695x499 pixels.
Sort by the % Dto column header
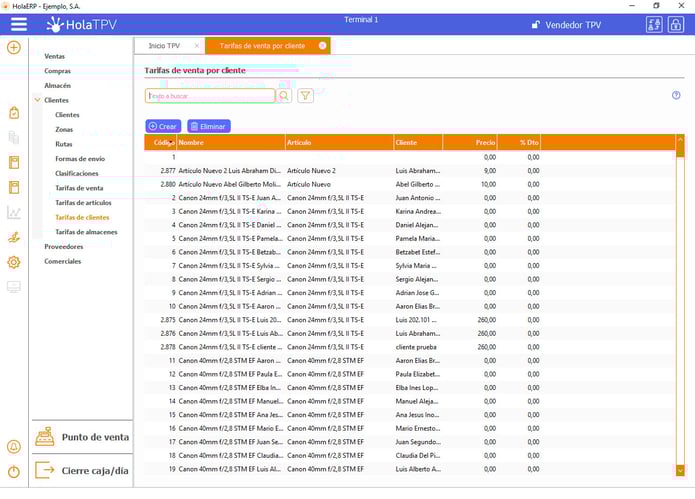pos(519,143)
